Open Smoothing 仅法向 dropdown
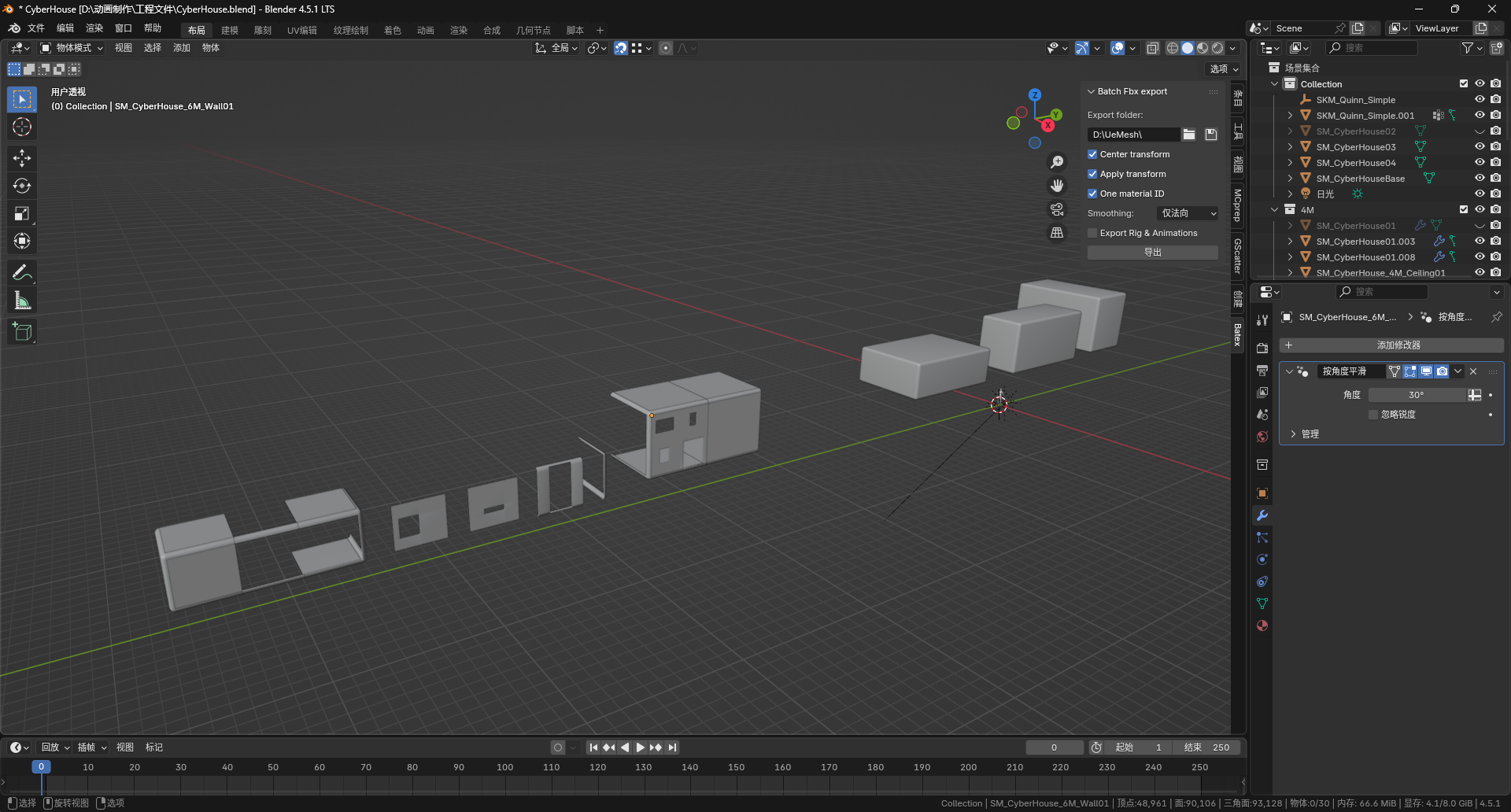The width and height of the screenshot is (1511, 812). tap(1188, 213)
